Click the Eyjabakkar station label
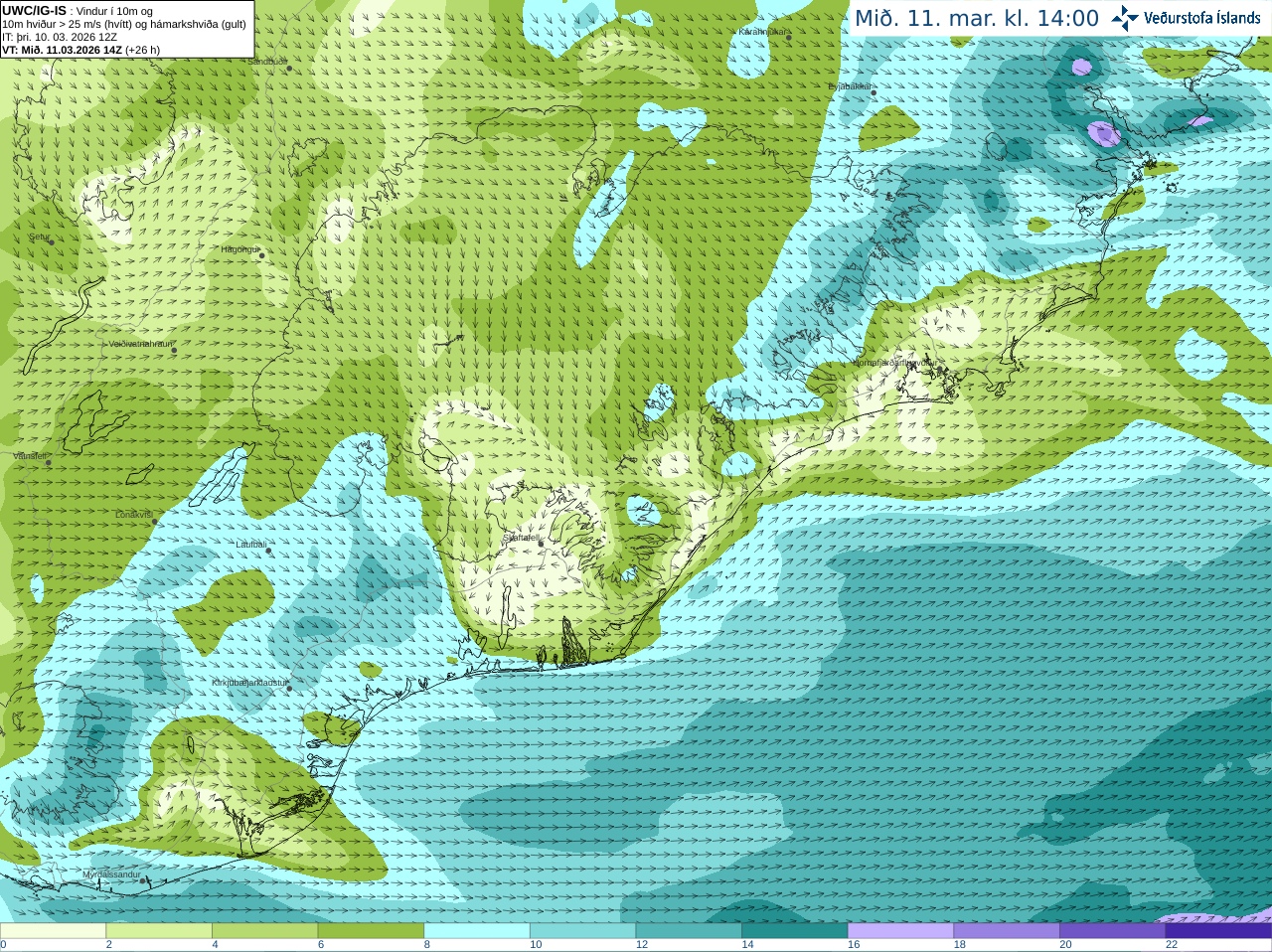 coord(849,86)
